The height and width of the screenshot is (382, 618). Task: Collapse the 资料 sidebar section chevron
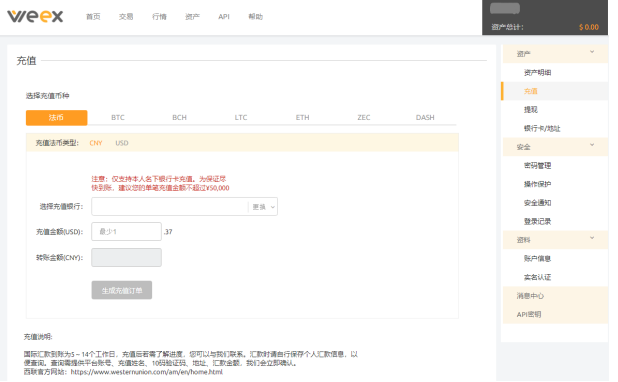point(592,238)
